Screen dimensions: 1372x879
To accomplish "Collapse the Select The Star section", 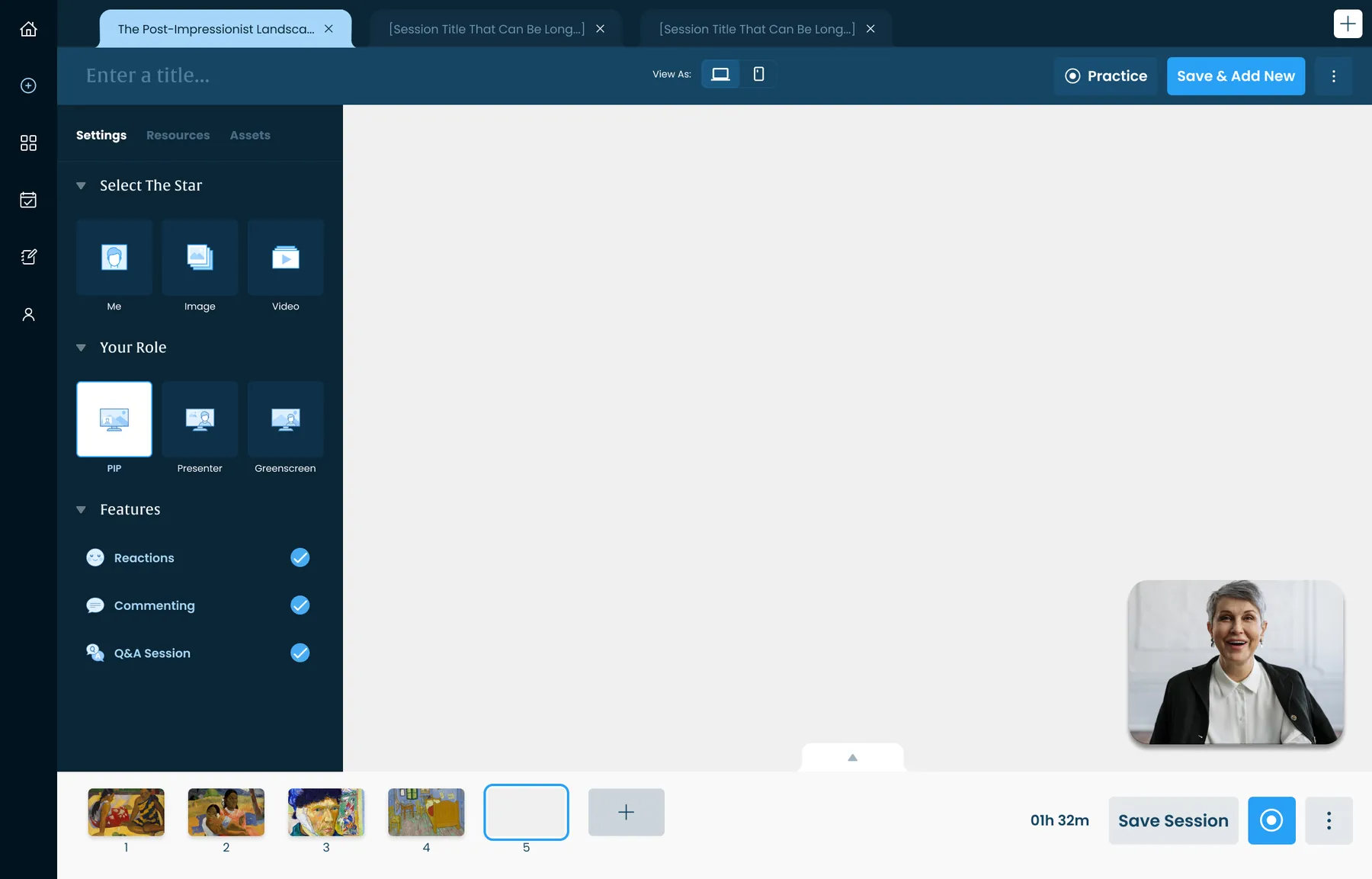I will (81, 185).
